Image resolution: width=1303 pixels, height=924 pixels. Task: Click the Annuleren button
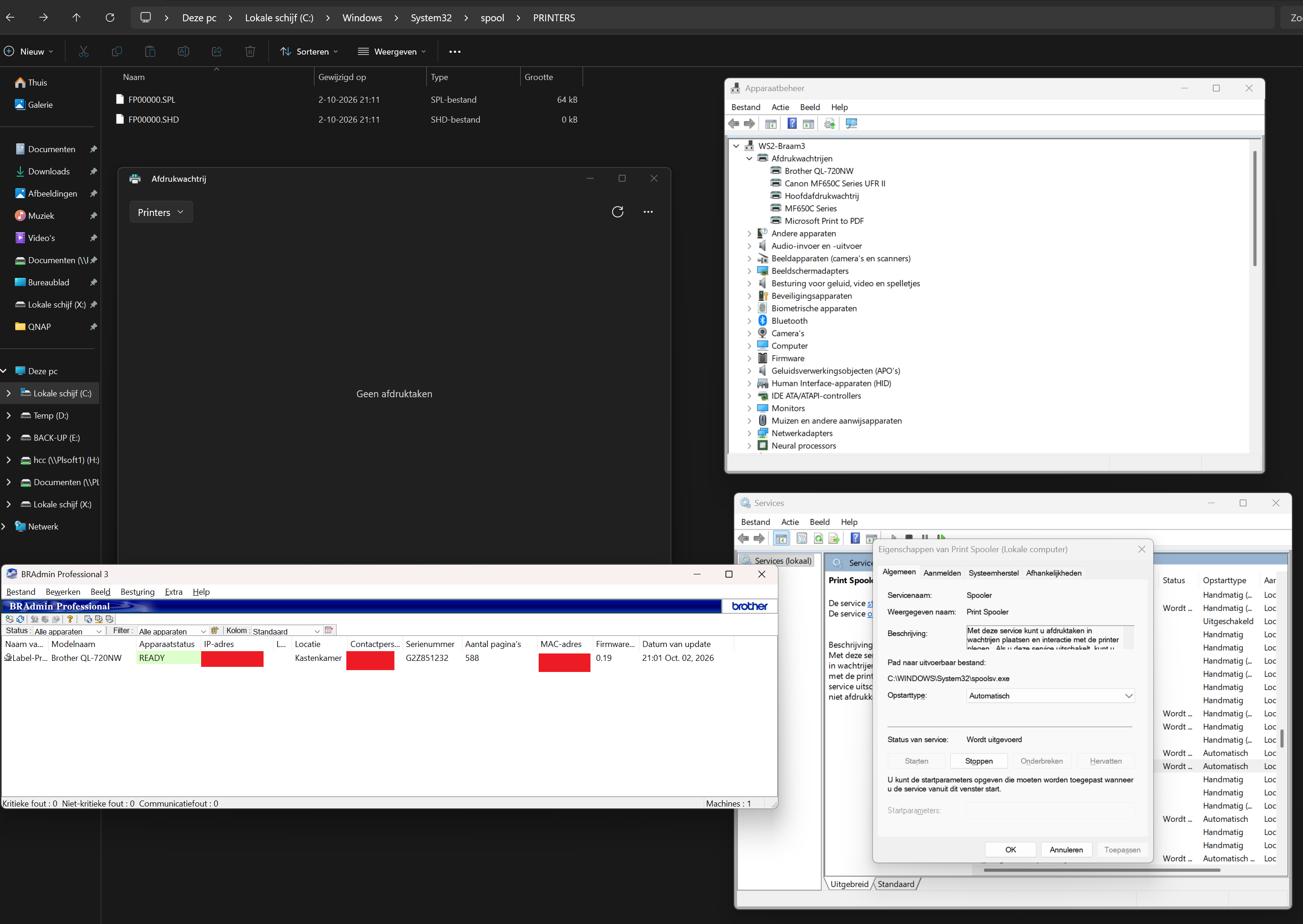pos(1066,850)
